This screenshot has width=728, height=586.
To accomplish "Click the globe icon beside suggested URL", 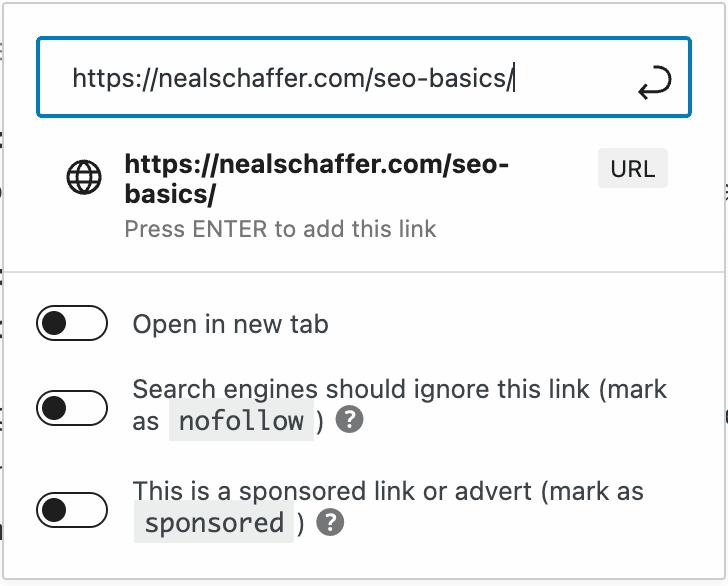I will coord(84,178).
